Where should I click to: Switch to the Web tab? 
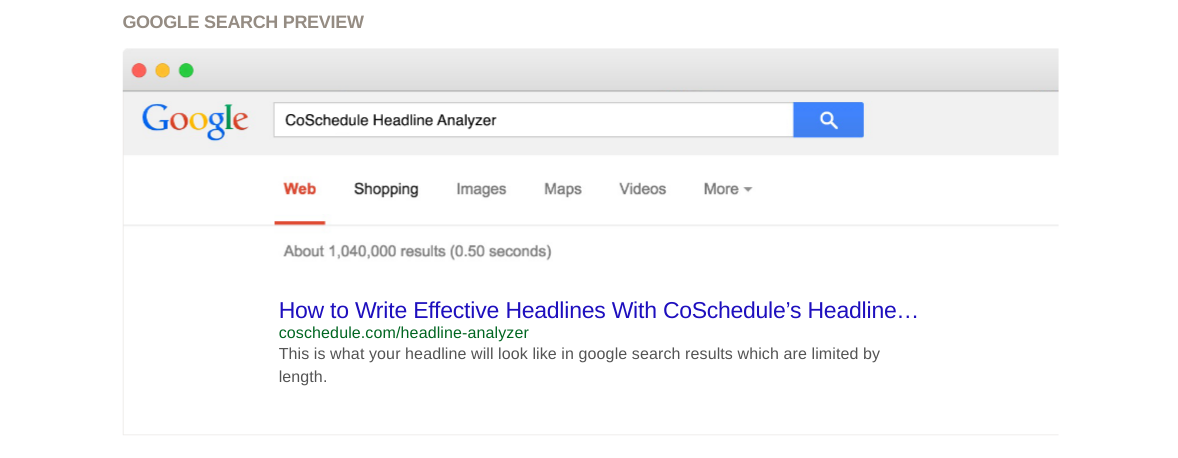click(x=300, y=189)
